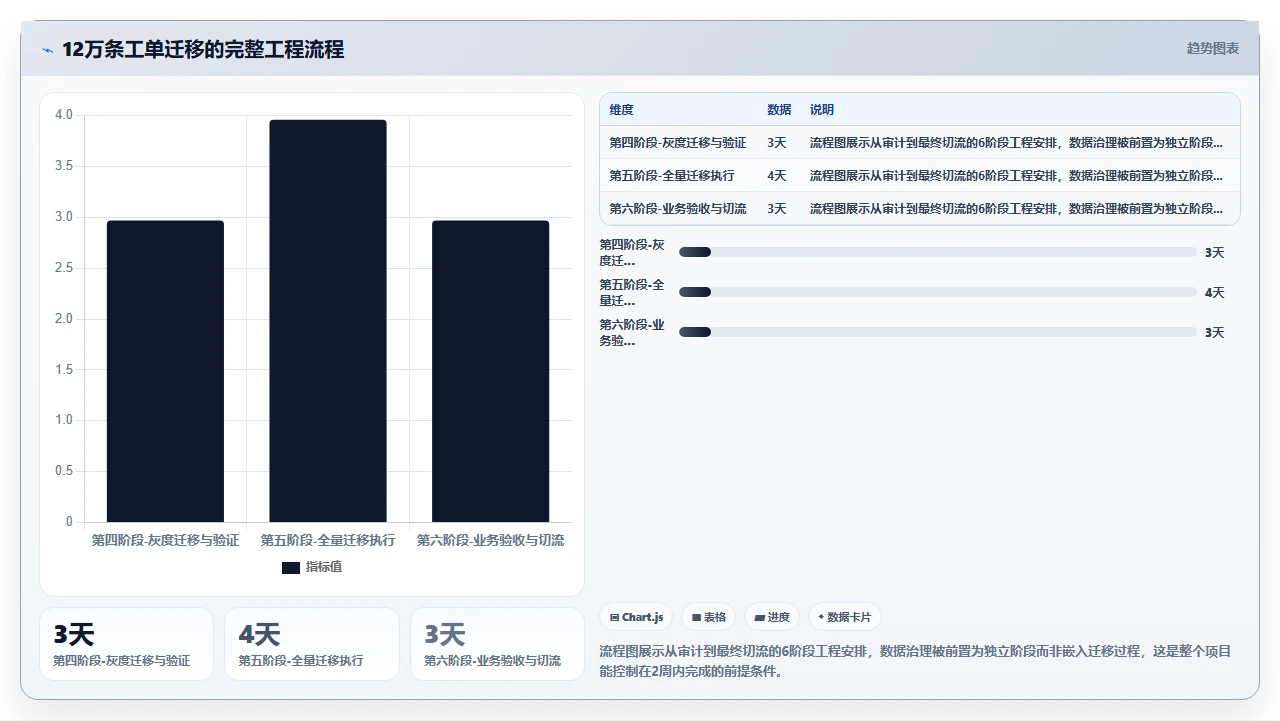The width and height of the screenshot is (1280, 721).
Task: Click the 4天 label beside the progress bar
Action: (1215, 293)
